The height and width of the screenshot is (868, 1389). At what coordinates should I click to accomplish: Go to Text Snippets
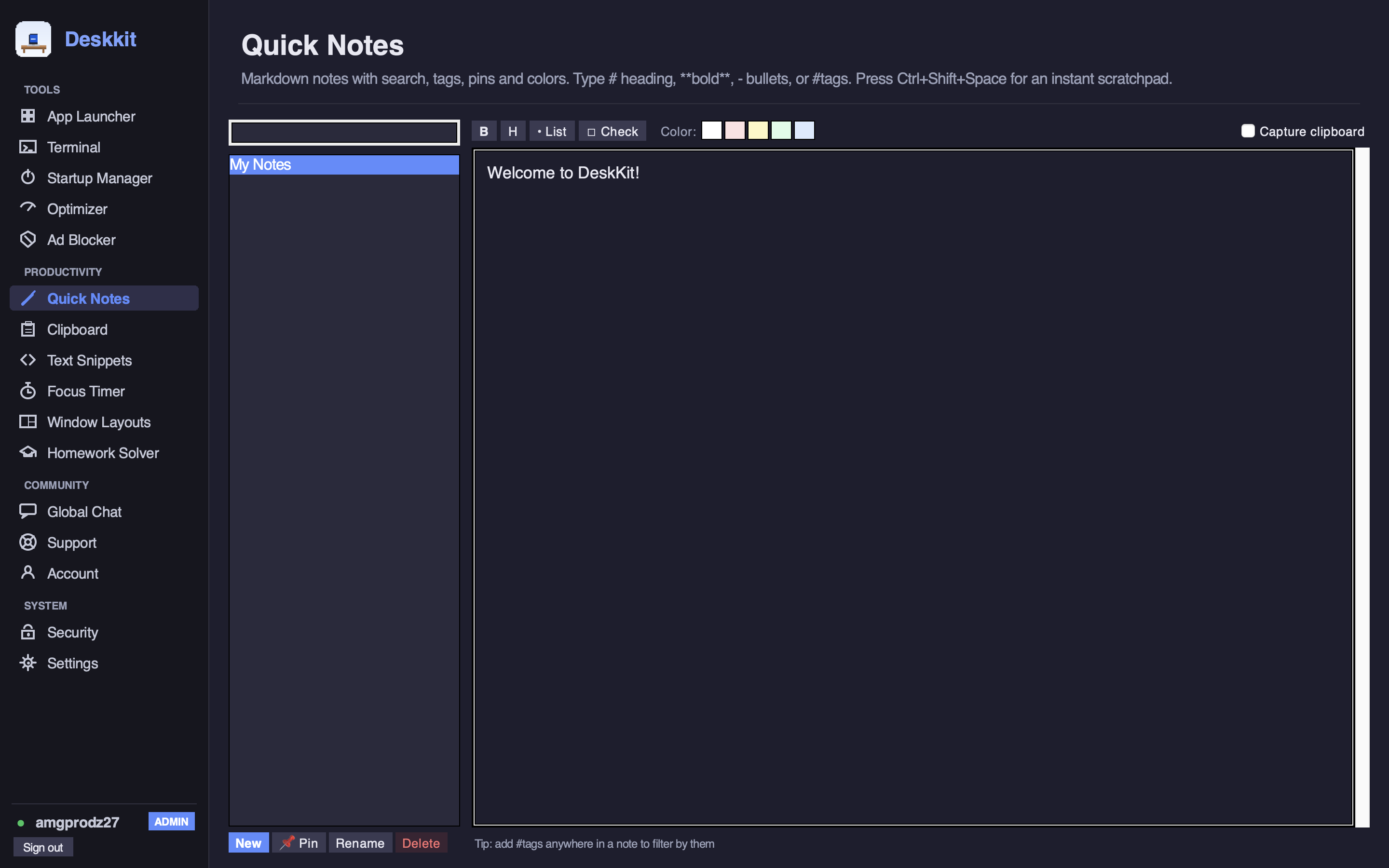[104, 361]
